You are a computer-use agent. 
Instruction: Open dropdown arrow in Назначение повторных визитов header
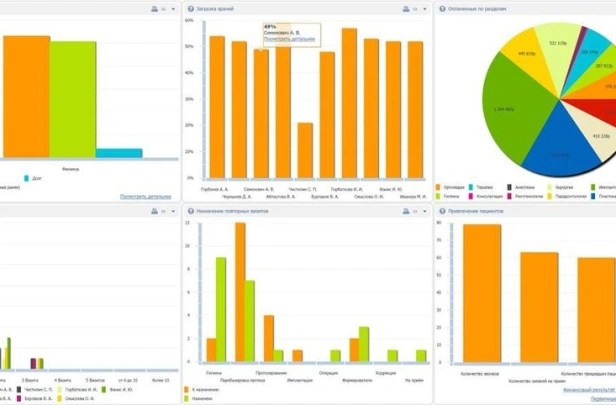[424, 212]
